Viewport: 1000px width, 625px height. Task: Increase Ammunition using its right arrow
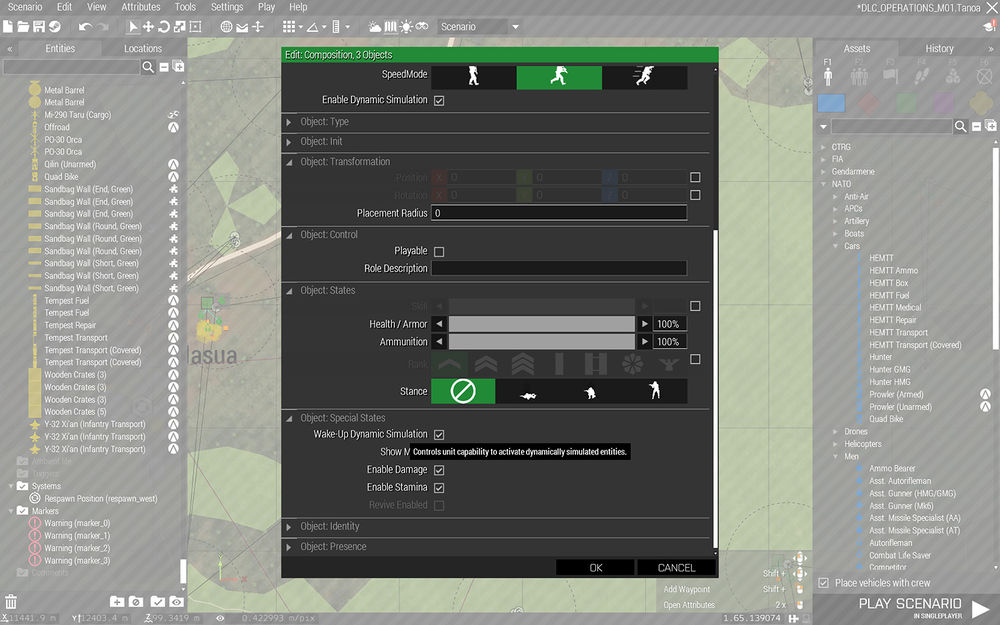click(647, 341)
